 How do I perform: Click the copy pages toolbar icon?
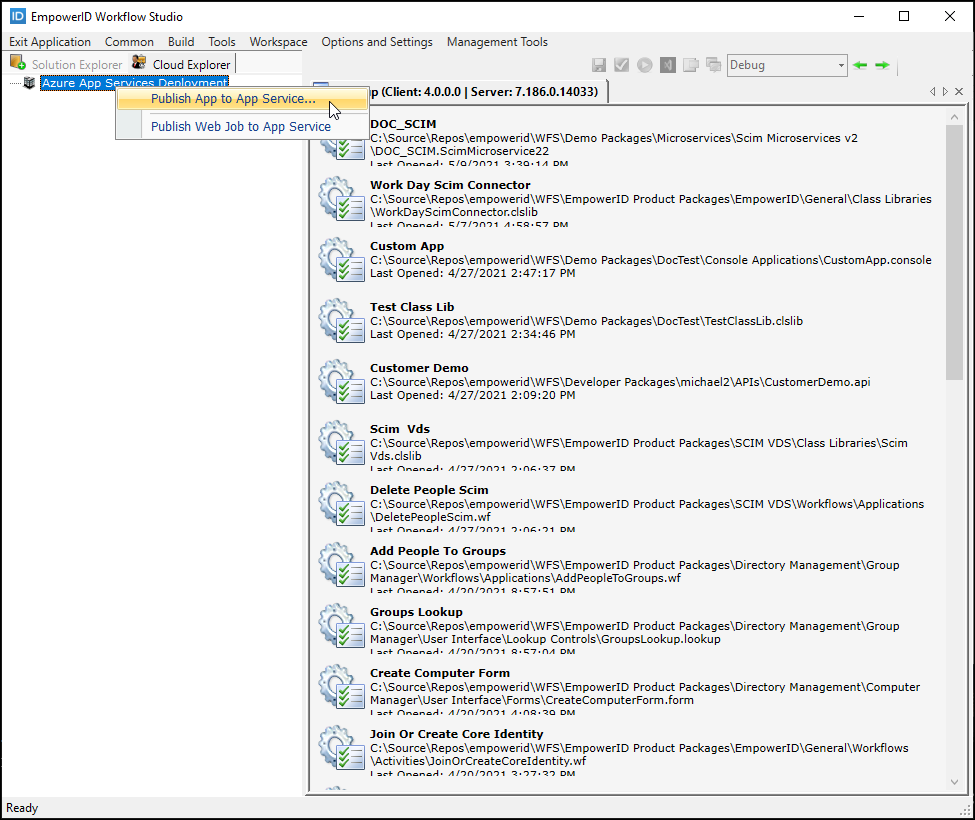click(x=690, y=64)
